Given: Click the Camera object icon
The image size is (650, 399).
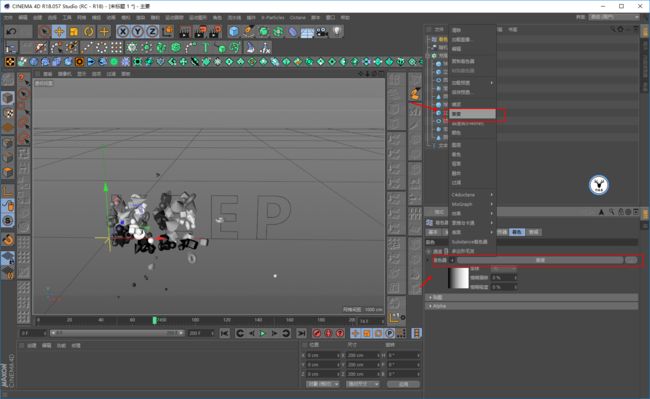Looking at the screenshot, I should (x=322, y=31).
